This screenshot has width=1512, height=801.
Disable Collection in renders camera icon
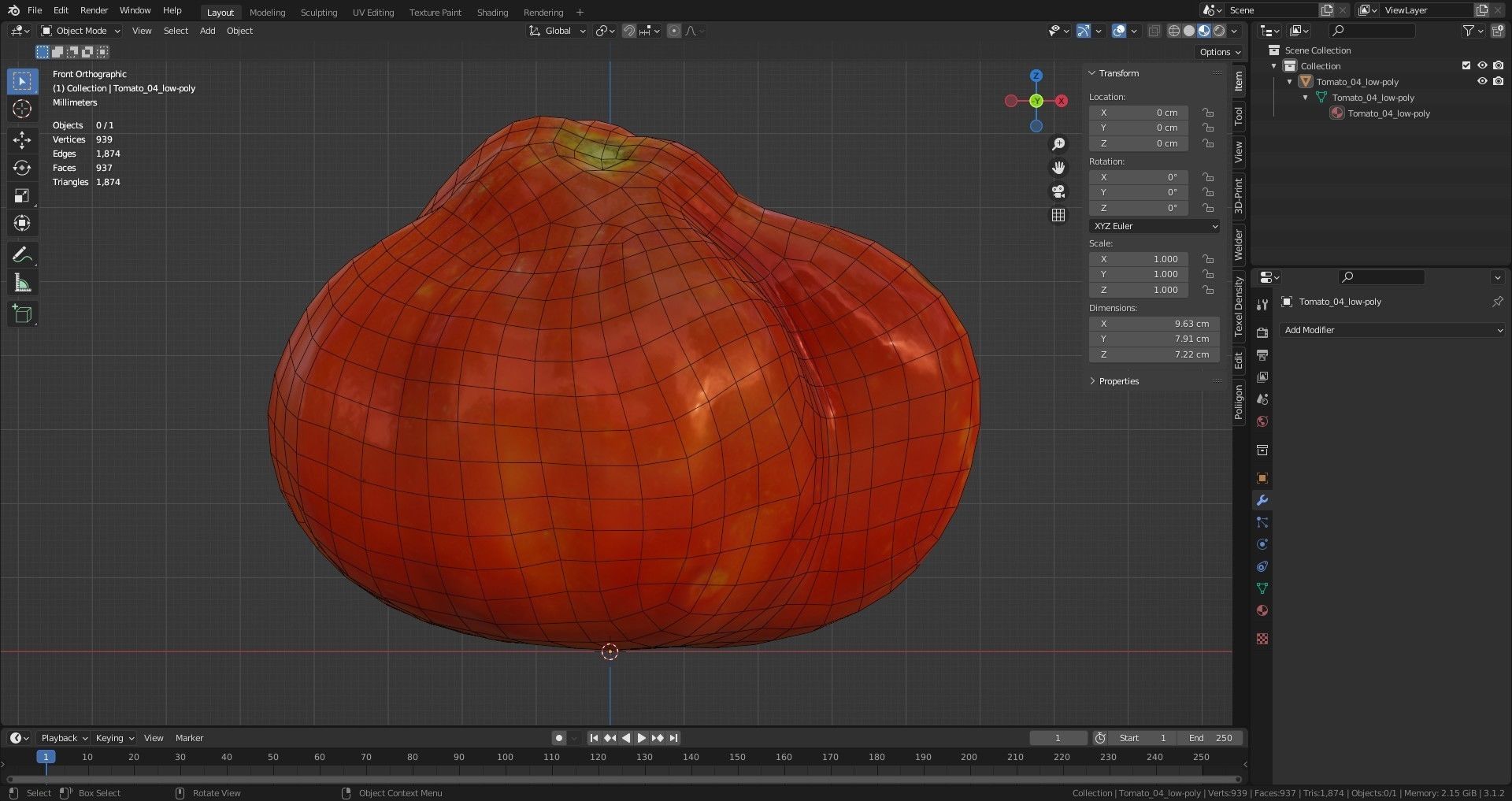[1498, 66]
